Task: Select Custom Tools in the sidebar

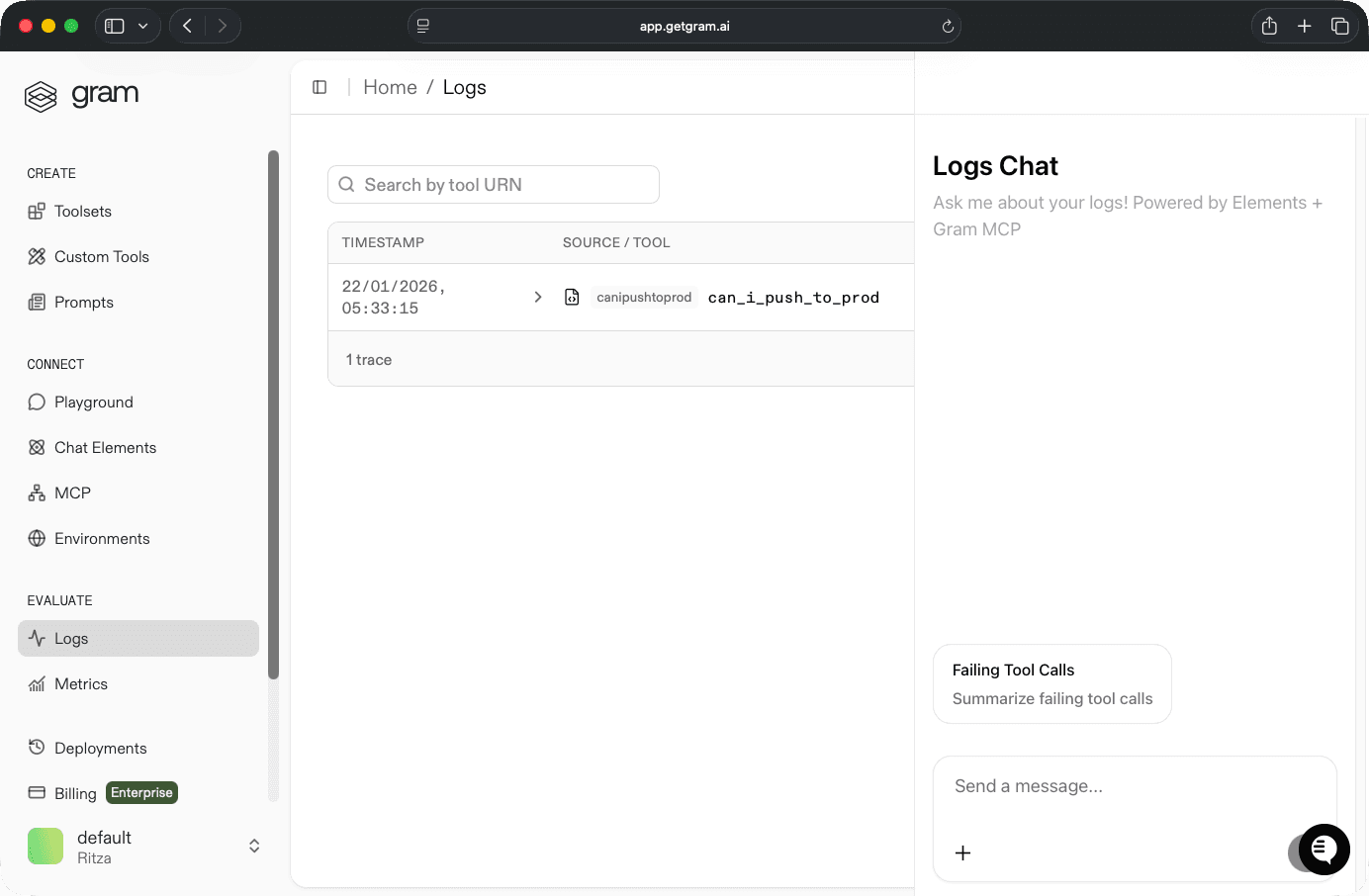Action: [x=100, y=256]
